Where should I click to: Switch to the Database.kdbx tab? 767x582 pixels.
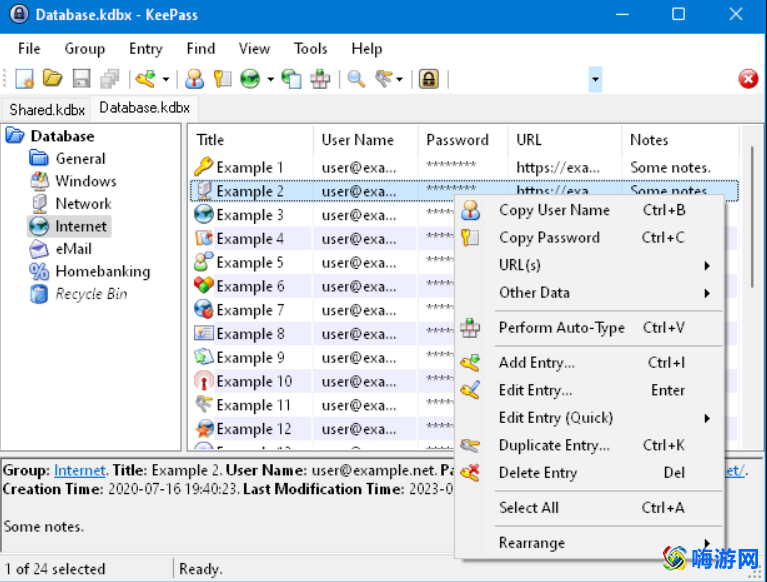coord(144,108)
